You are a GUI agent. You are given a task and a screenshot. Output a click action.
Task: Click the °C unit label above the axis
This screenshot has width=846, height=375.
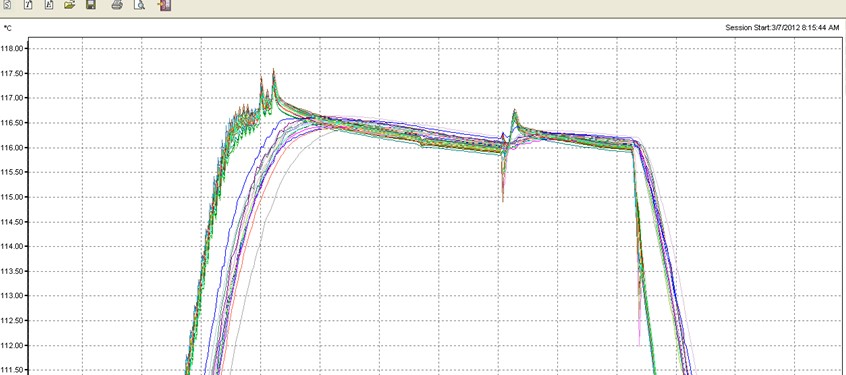pos(8,28)
